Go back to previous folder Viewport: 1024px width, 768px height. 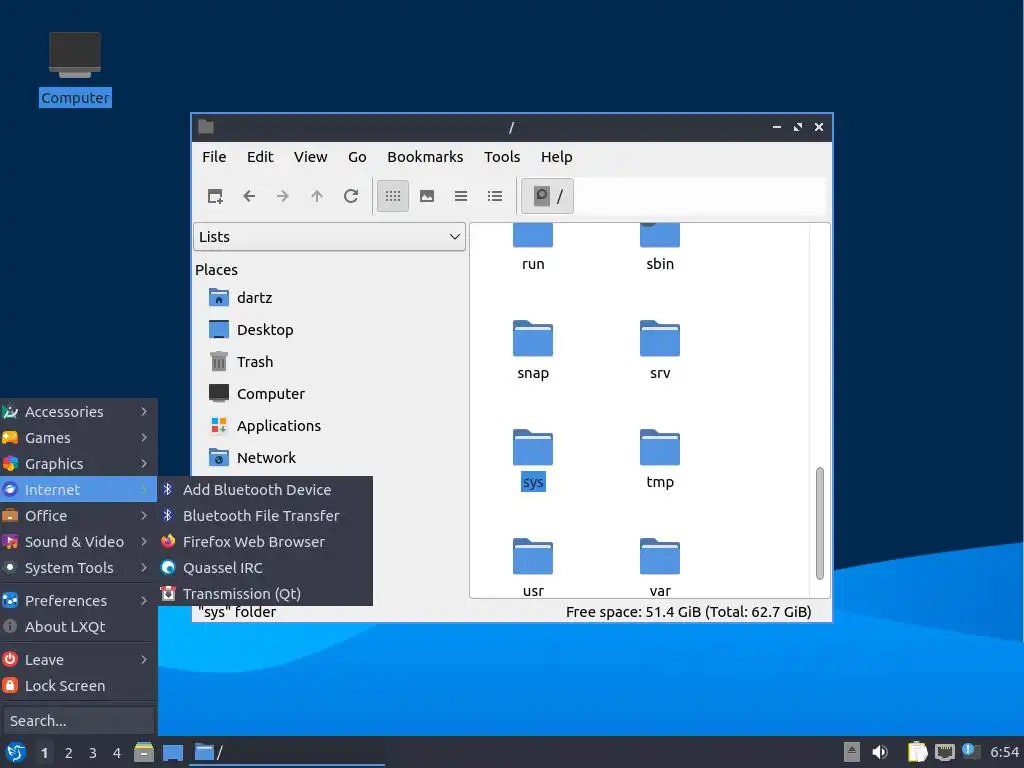[249, 196]
